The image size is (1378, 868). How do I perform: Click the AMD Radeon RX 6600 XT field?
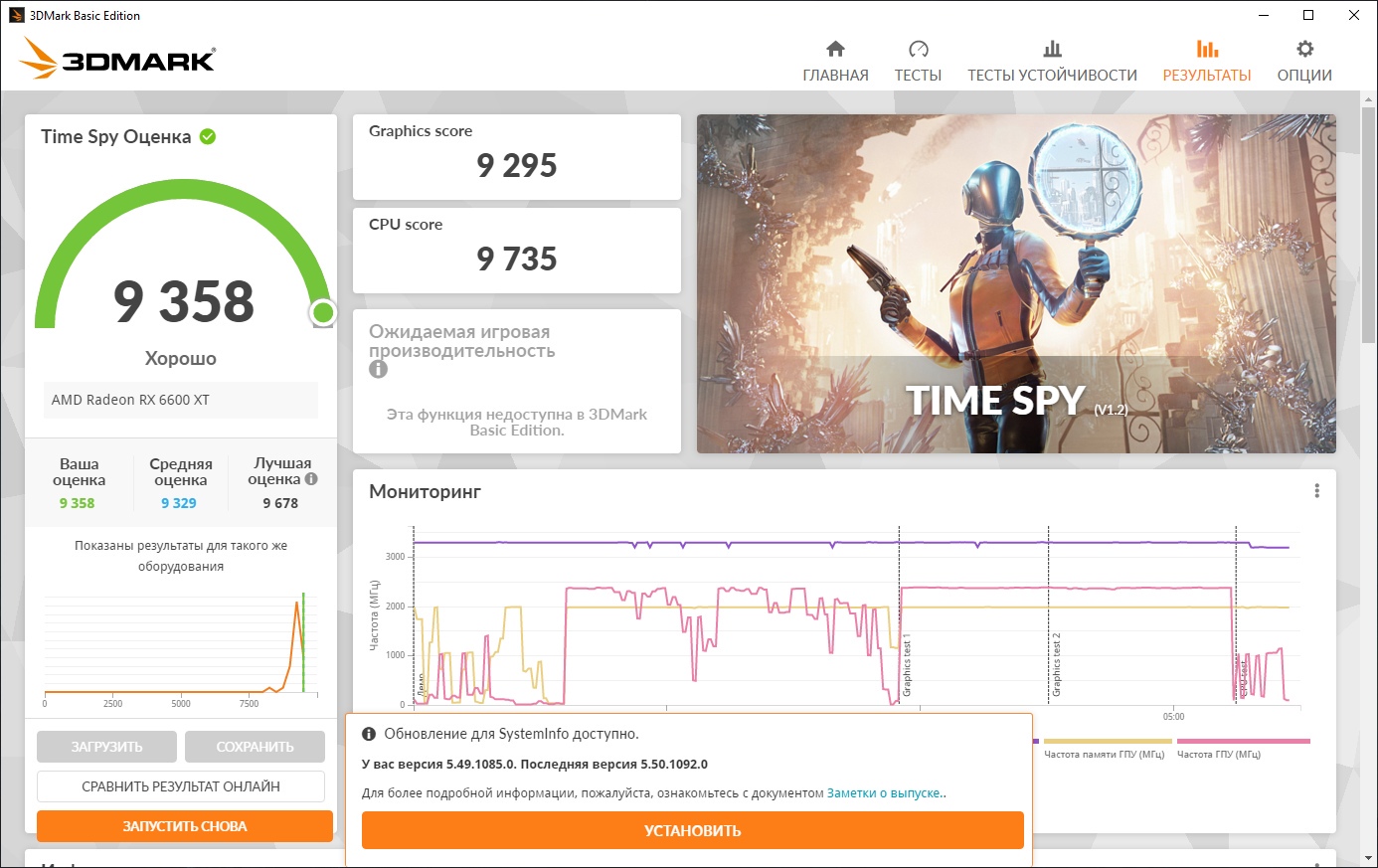(181, 400)
